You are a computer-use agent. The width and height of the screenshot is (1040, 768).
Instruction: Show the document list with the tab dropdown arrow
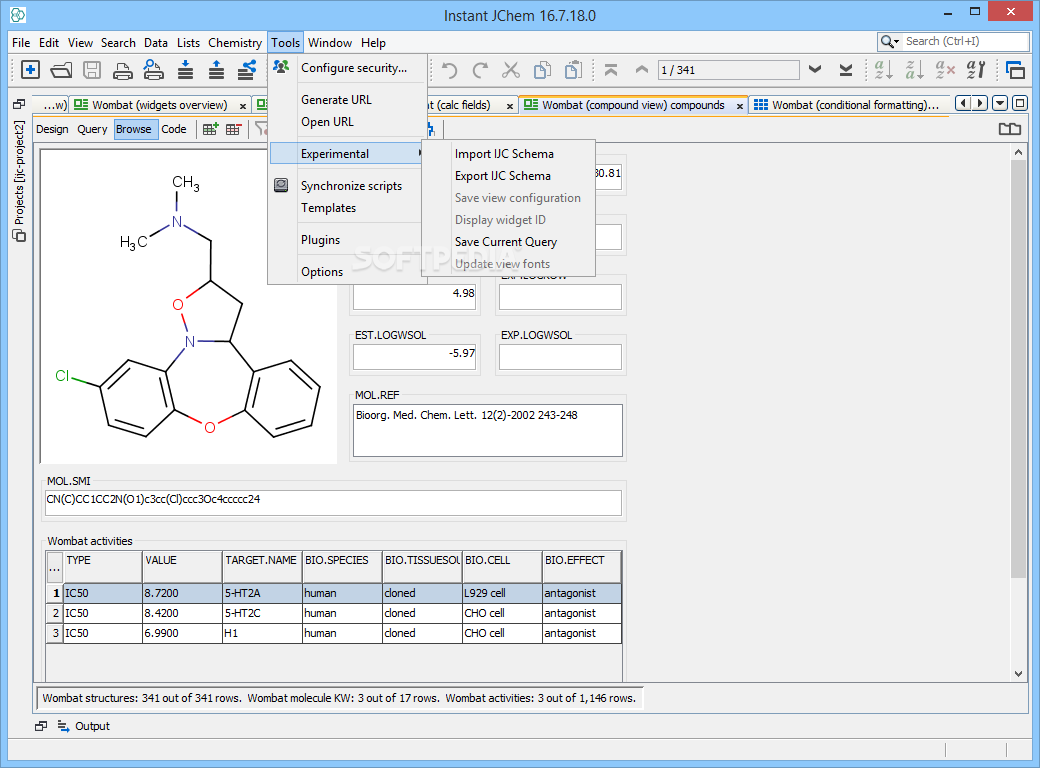click(1000, 103)
